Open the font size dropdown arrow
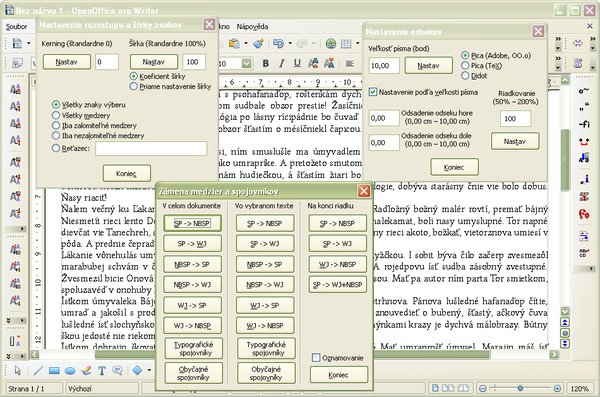600x397 pixels. point(246,63)
